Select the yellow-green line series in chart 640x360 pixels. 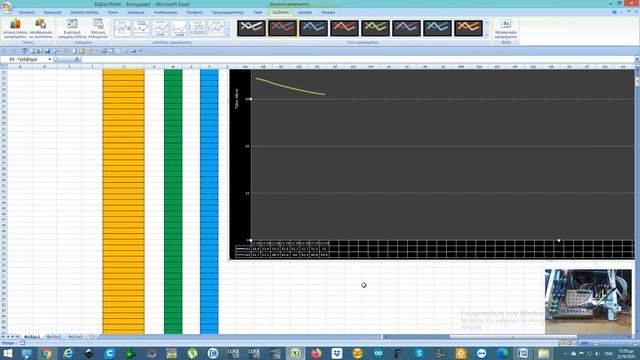tap(290, 87)
